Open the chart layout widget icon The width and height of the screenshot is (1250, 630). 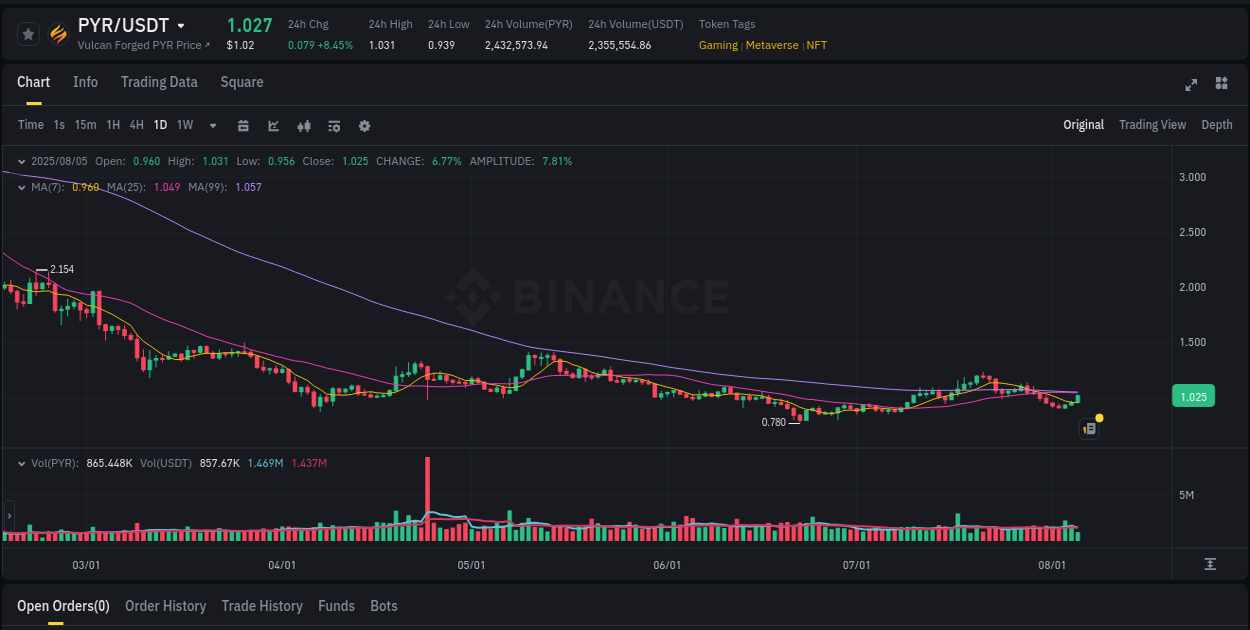(x=1220, y=85)
